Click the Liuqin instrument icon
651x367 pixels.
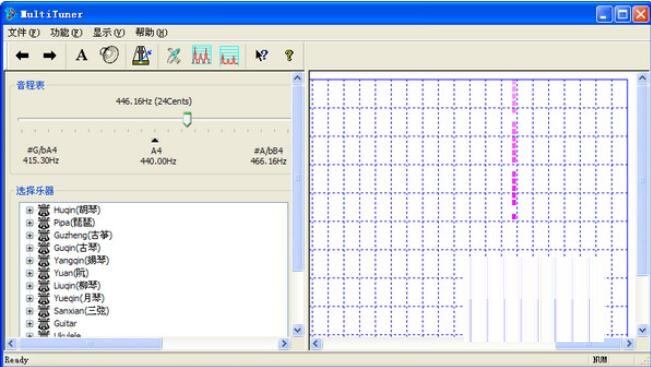(x=44, y=286)
